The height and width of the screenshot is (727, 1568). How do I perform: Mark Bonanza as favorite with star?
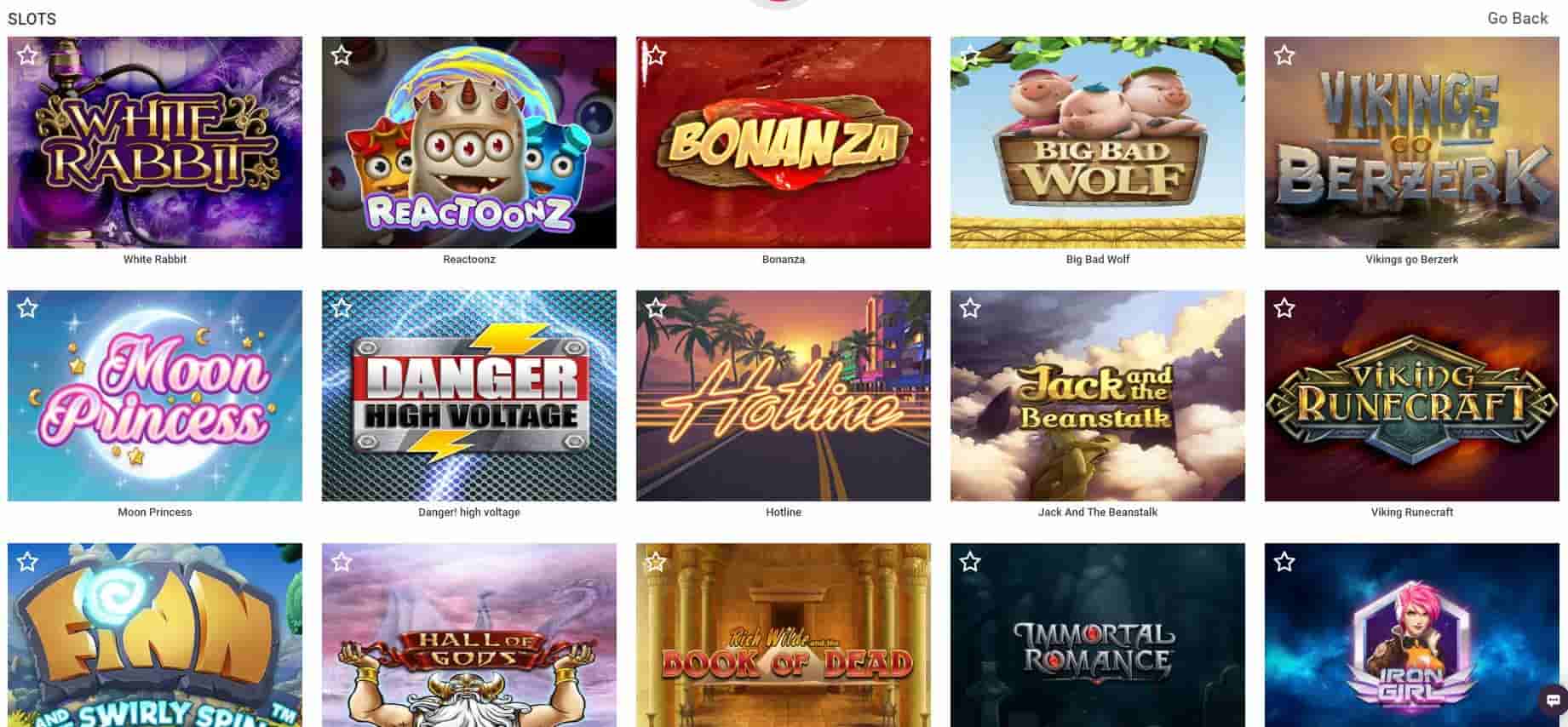656,55
